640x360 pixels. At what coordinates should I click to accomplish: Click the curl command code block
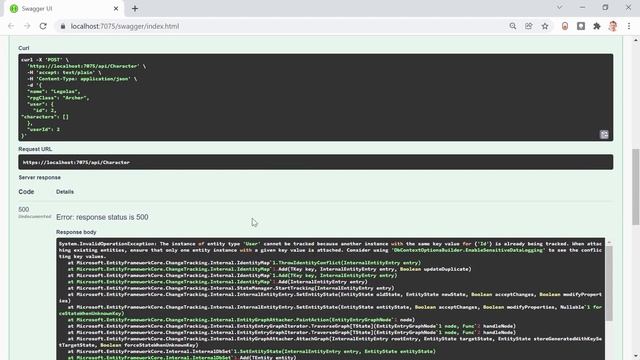point(316,98)
